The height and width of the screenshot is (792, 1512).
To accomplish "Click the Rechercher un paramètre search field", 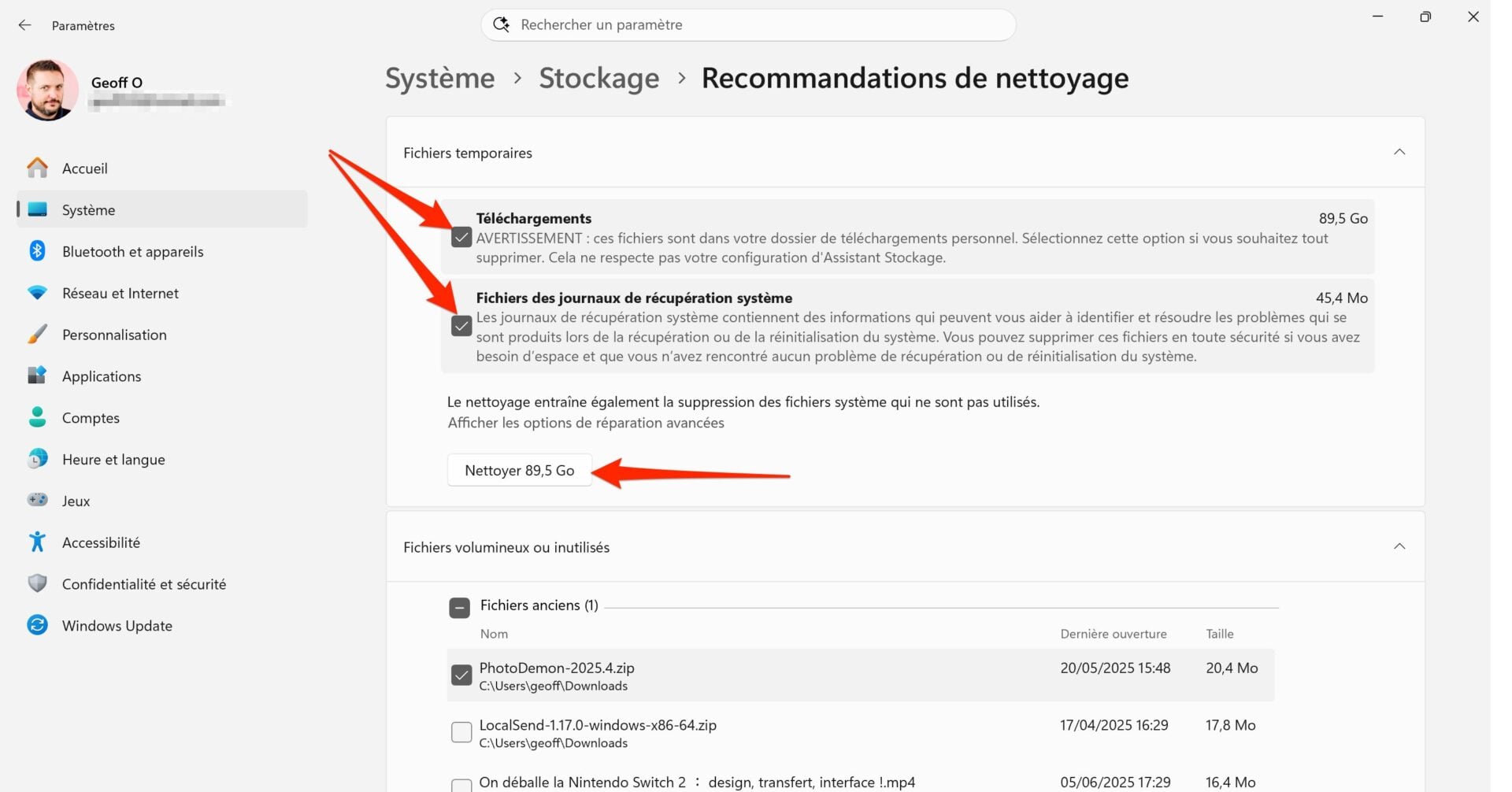I will tap(748, 24).
